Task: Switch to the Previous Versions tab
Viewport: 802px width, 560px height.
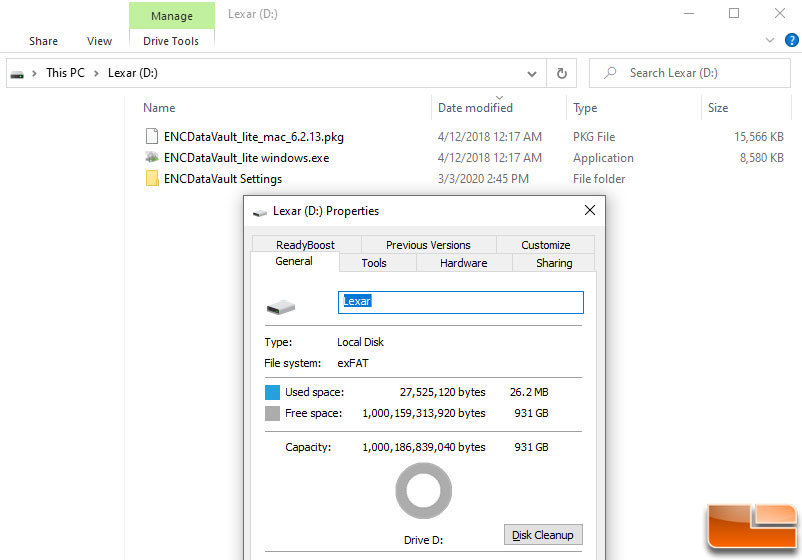Action: (x=428, y=244)
